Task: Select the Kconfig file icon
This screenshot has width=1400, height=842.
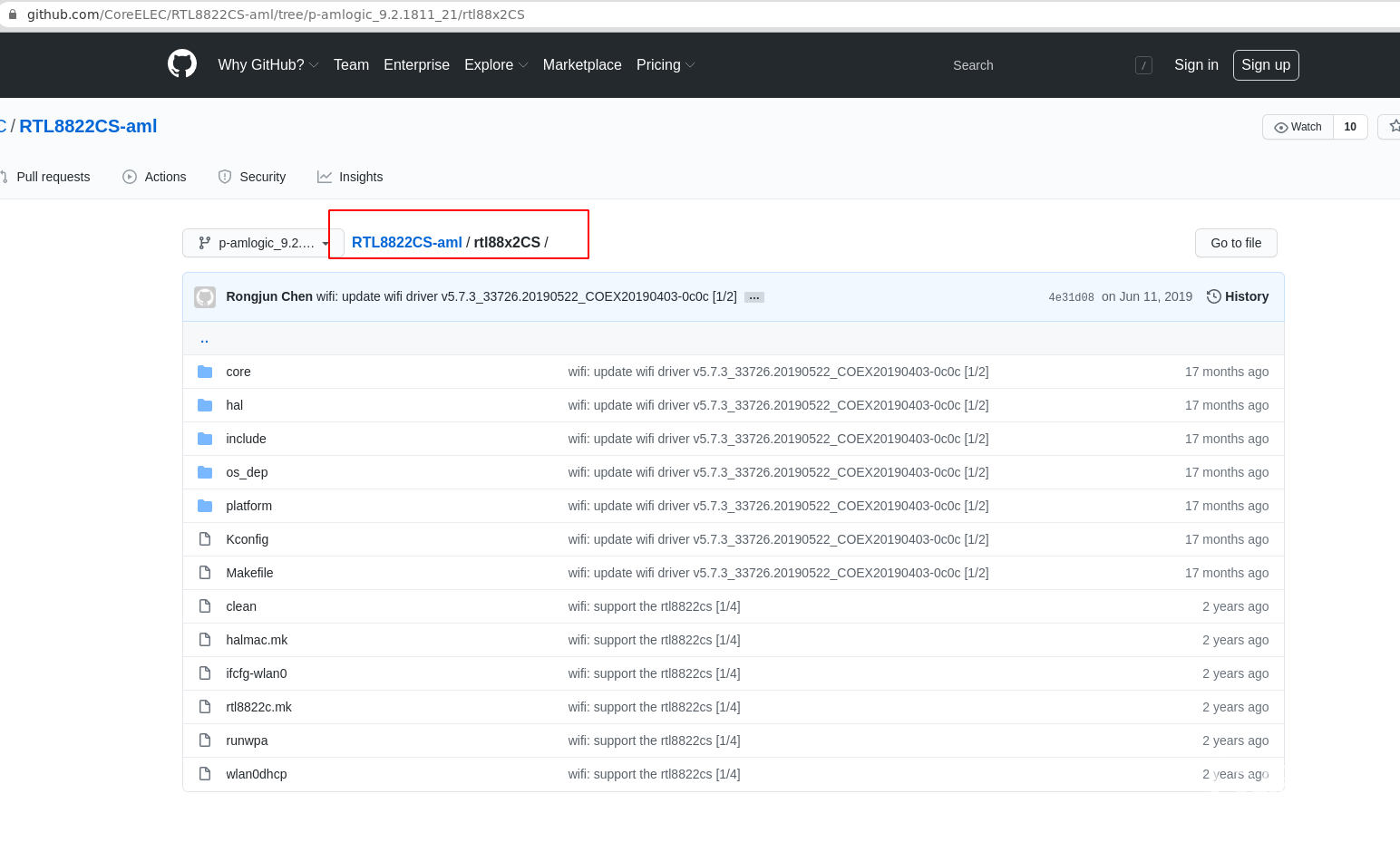Action: tap(205, 539)
